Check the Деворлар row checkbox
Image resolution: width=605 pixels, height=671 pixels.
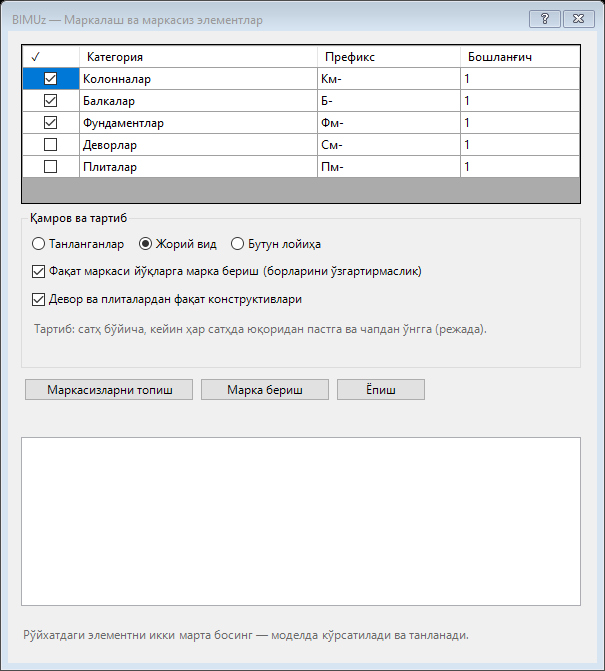click(50, 145)
